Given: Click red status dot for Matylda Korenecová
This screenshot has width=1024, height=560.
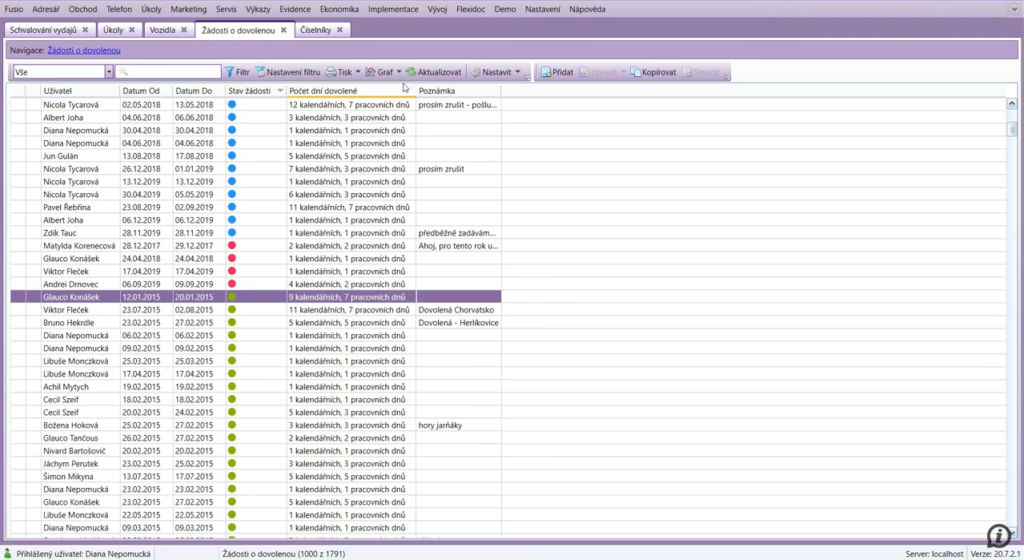Looking at the screenshot, I should 232,245.
